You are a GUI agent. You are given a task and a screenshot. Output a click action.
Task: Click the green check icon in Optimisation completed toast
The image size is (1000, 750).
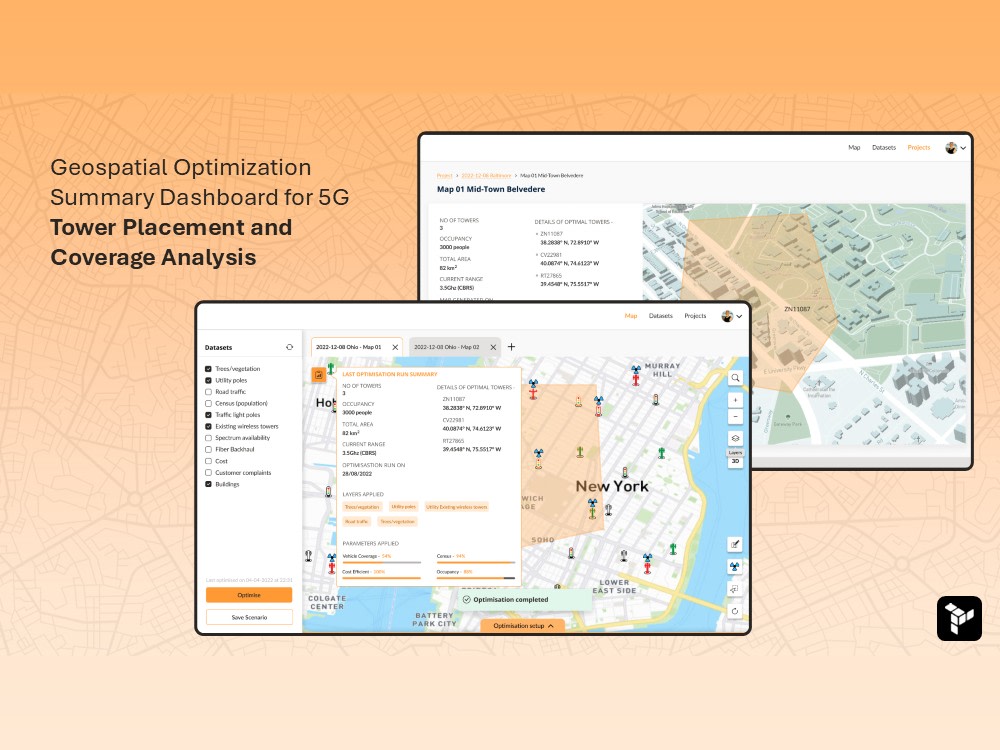pos(466,599)
